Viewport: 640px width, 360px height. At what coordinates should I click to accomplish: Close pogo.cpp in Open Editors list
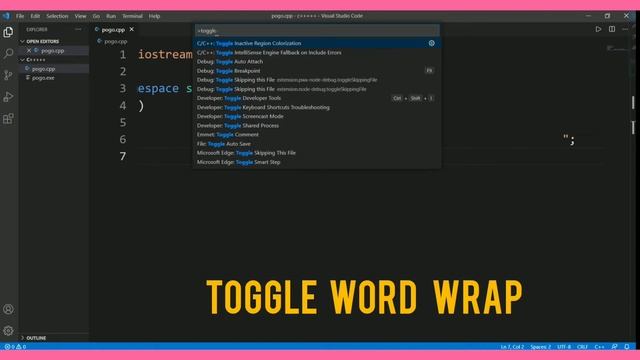coord(29,51)
